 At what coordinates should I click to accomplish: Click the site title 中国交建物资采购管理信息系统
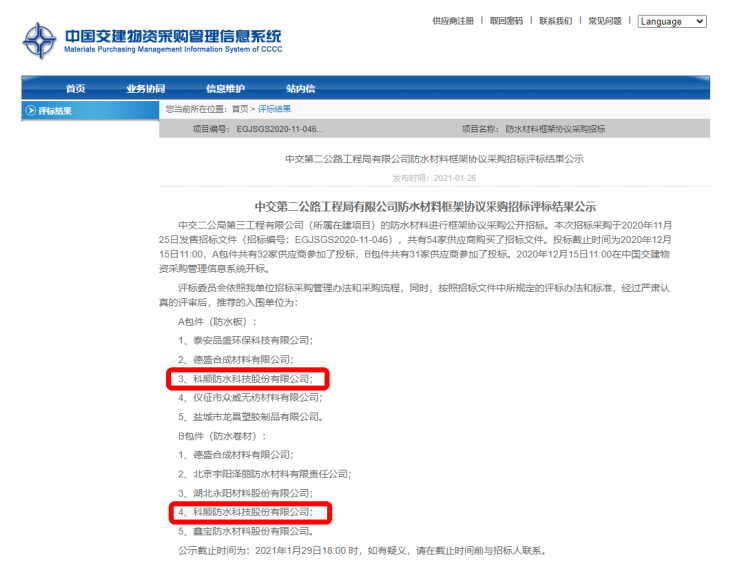(x=173, y=36)
